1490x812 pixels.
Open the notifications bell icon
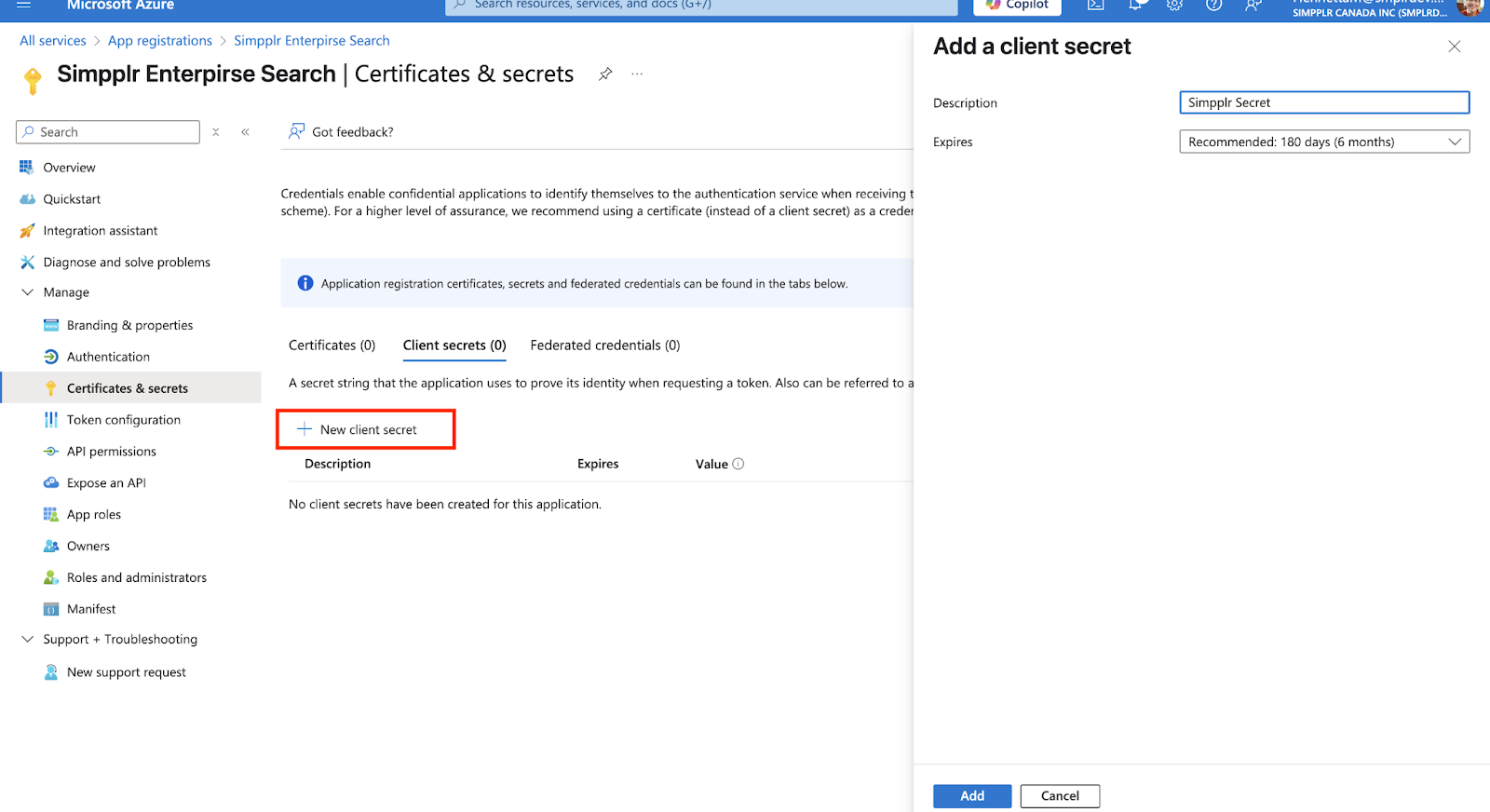click(1135, 6)
